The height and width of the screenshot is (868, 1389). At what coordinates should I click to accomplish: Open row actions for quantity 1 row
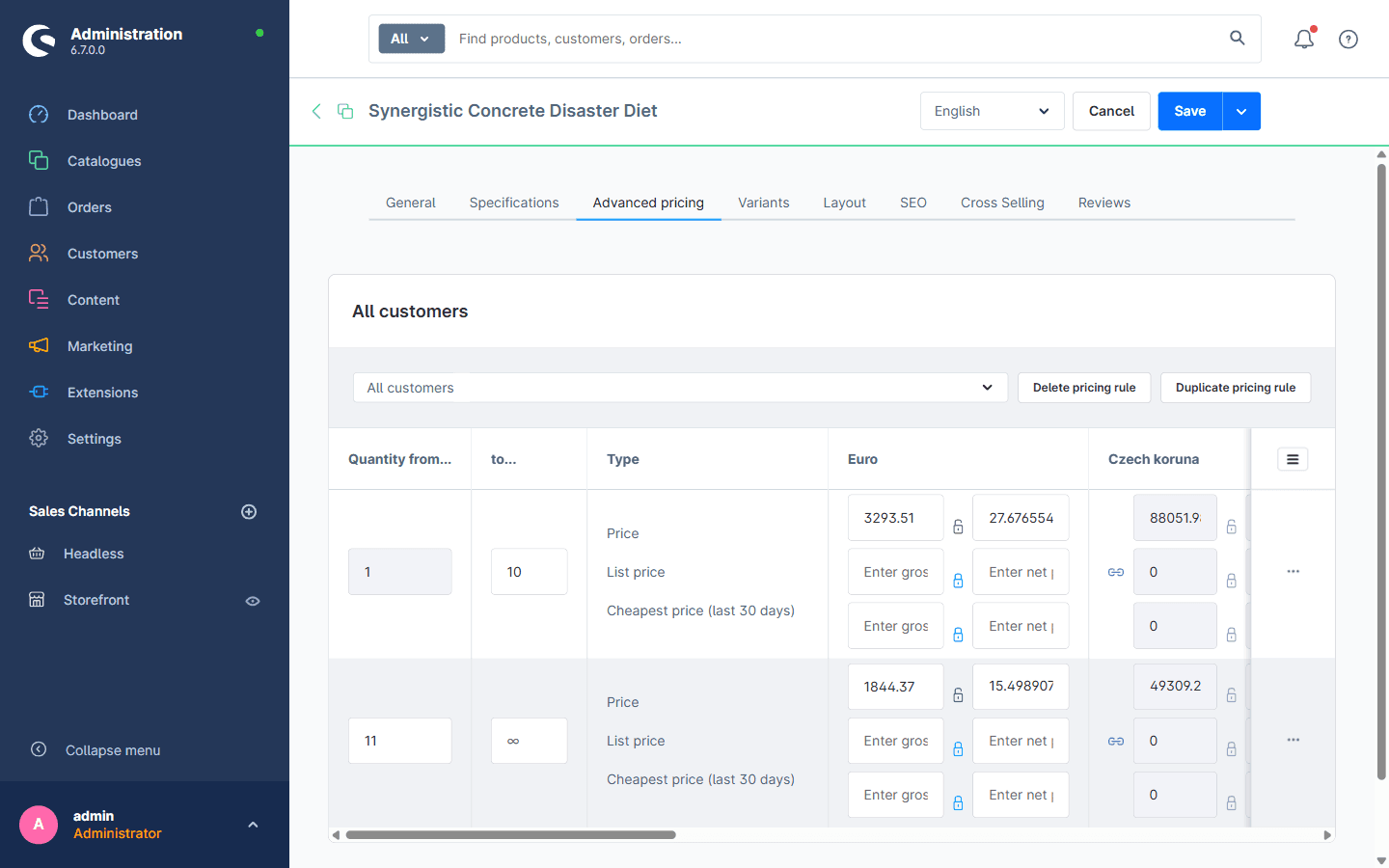point(1294,572)
